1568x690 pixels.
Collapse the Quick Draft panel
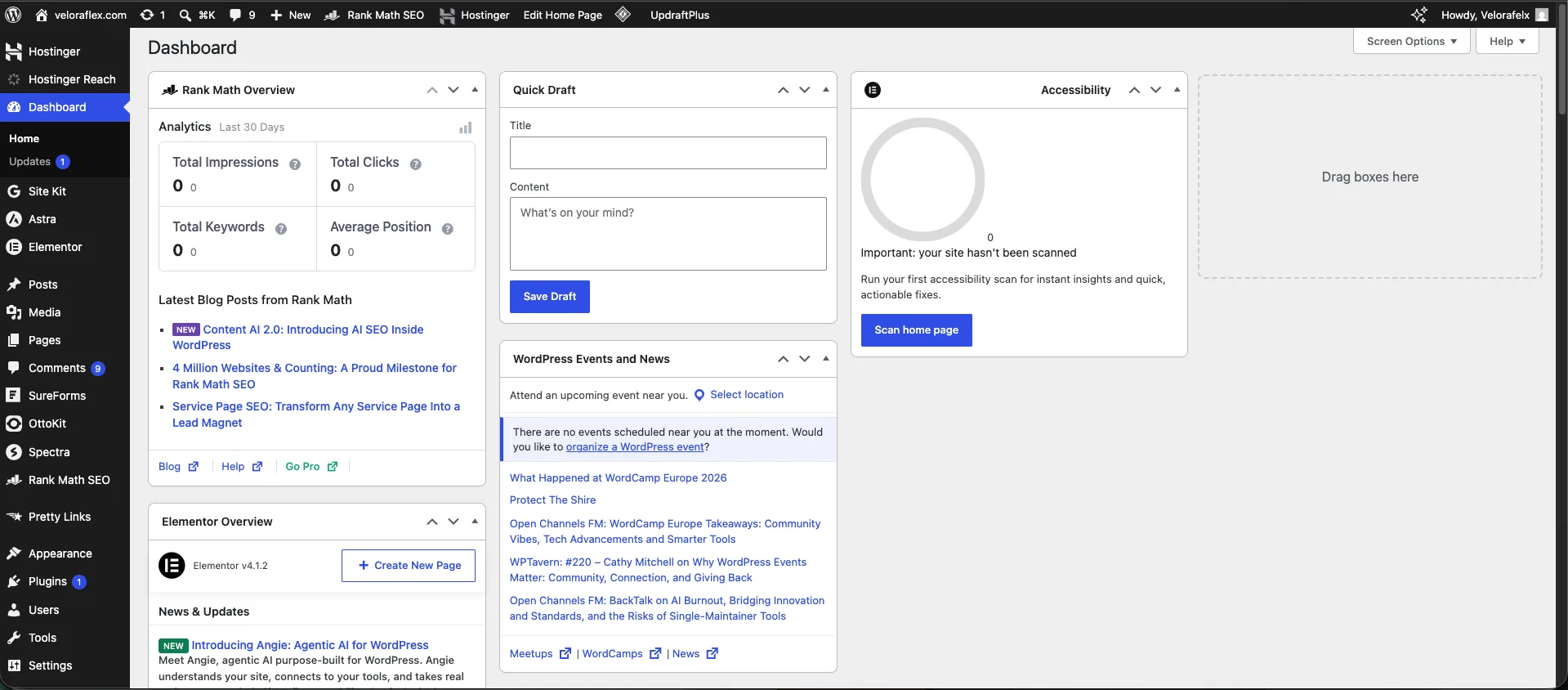coord(826,90)
